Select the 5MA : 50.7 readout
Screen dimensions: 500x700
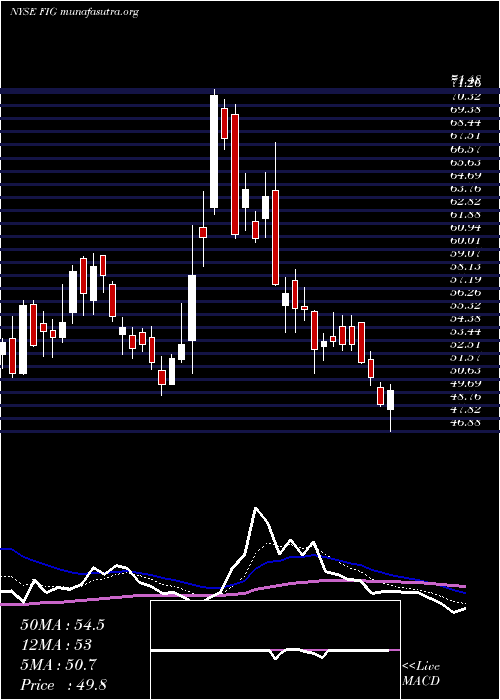pyautogui.click(x=58, y=665)
